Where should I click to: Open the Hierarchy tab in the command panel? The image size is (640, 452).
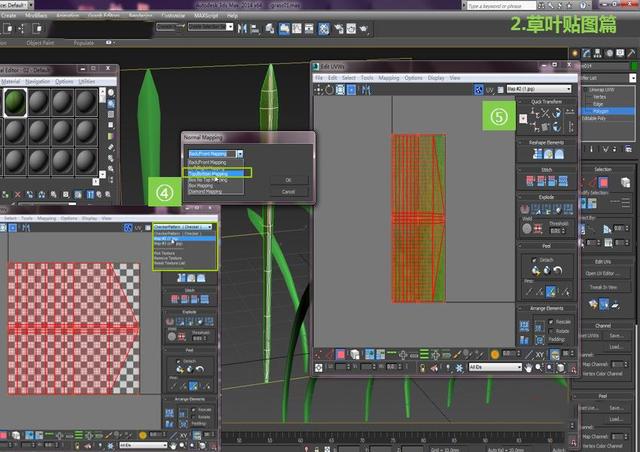coord(598,53)
